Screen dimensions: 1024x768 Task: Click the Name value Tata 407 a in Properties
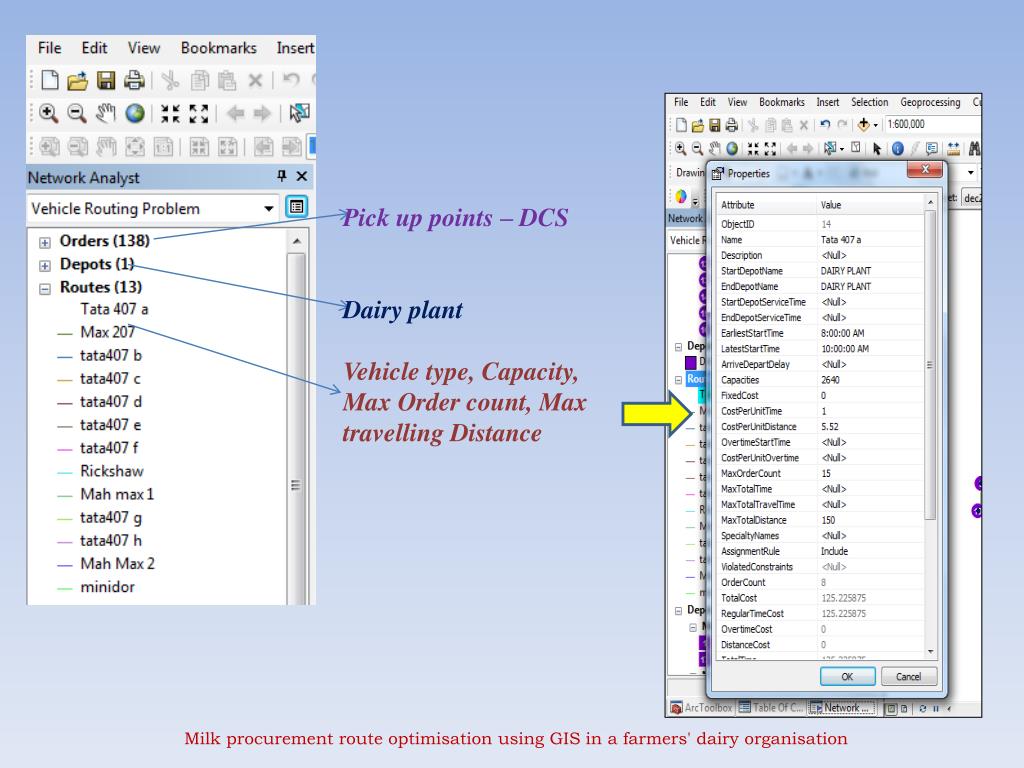pos(840,240)
